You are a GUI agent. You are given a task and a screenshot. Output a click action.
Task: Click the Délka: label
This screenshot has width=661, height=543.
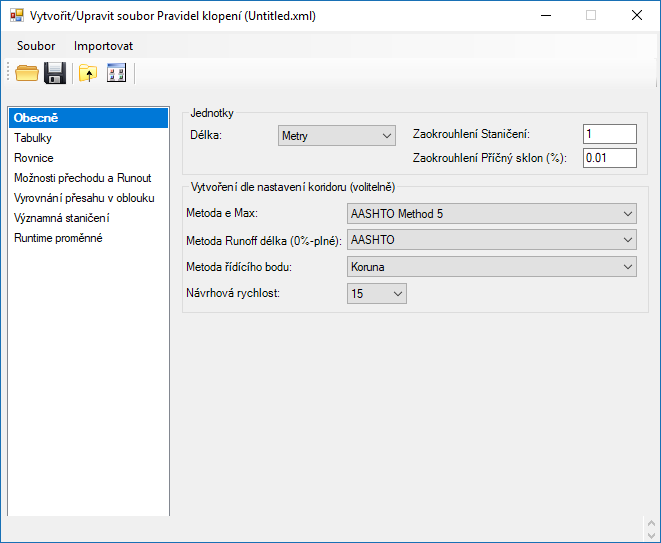tap(206, 135)
